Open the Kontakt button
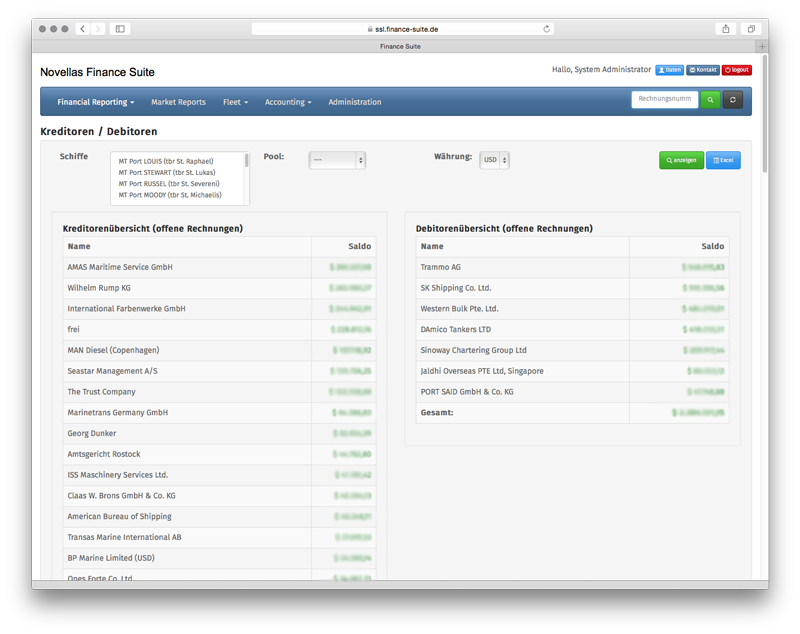Viewport: 800px width, 634px height. coord(703,70)
